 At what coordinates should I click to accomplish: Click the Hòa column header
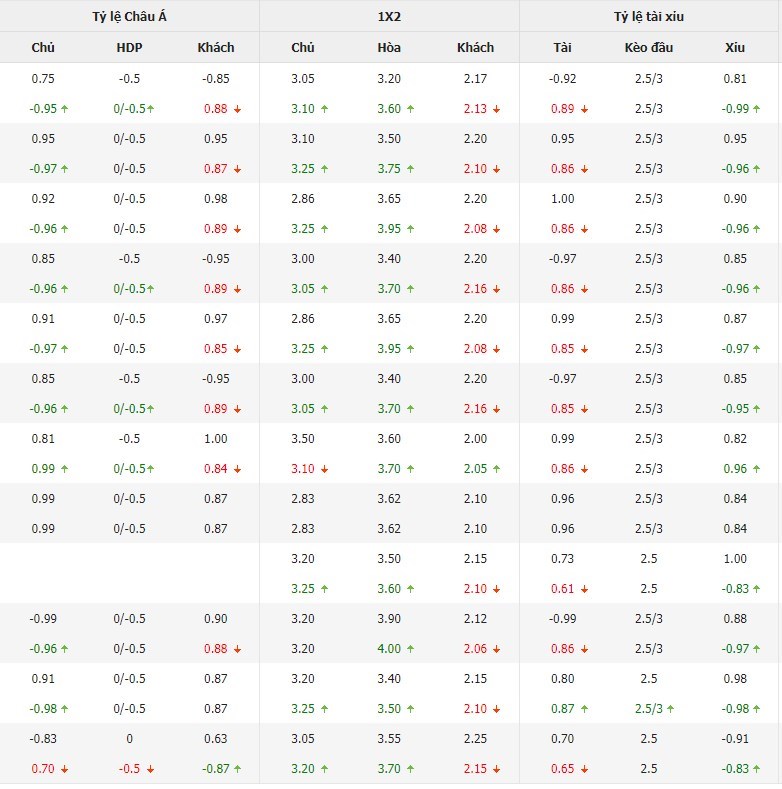point(389,47)
